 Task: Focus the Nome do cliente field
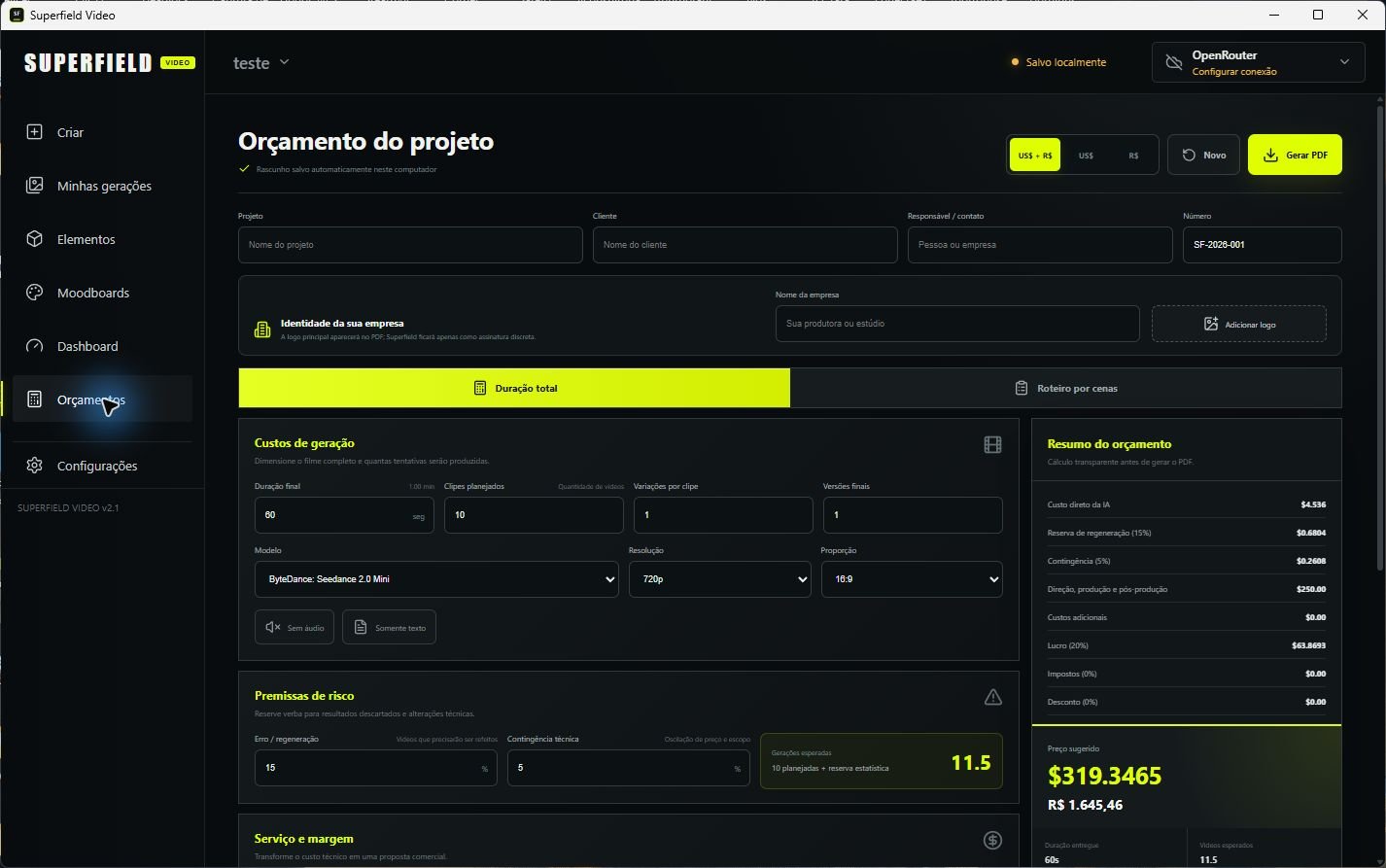[745, 245]
